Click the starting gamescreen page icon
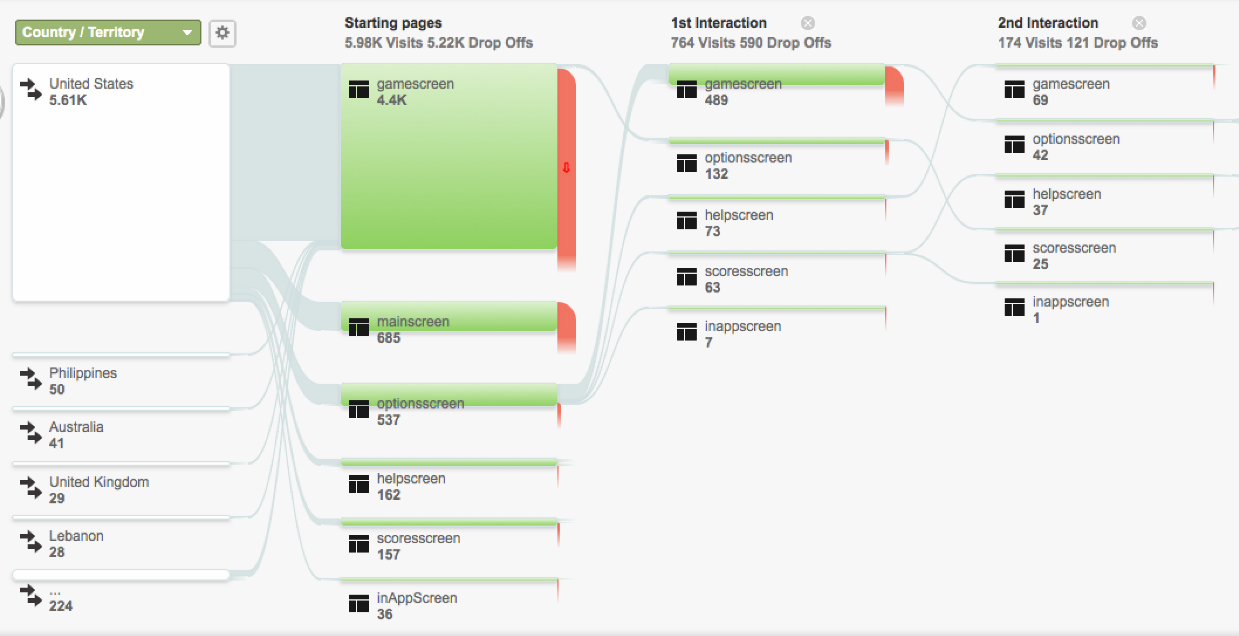Image resolution: width=1239 pixels, height=636 pixels. point(359,90)
